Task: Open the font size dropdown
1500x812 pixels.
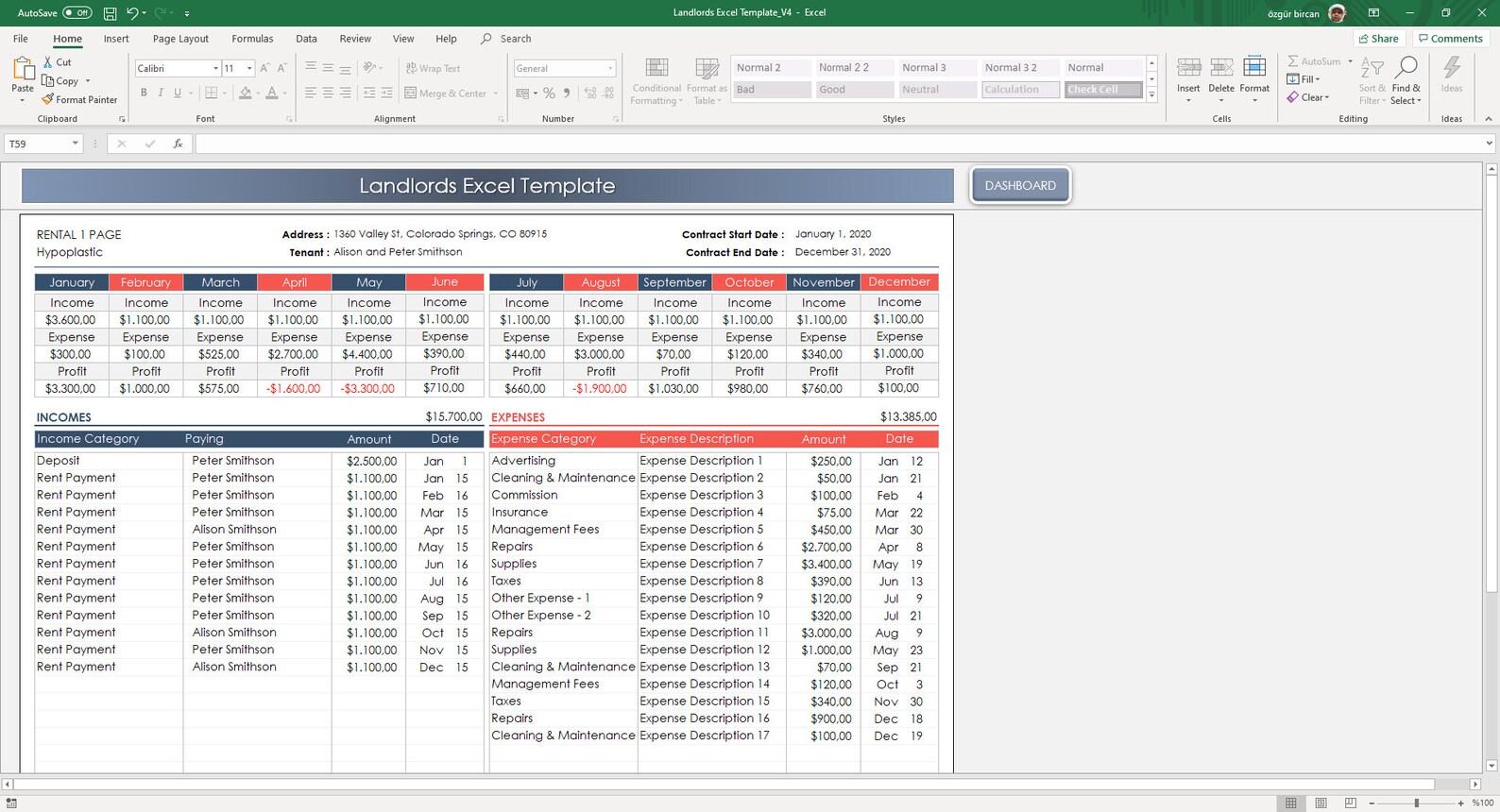Action: coord(249,68)
